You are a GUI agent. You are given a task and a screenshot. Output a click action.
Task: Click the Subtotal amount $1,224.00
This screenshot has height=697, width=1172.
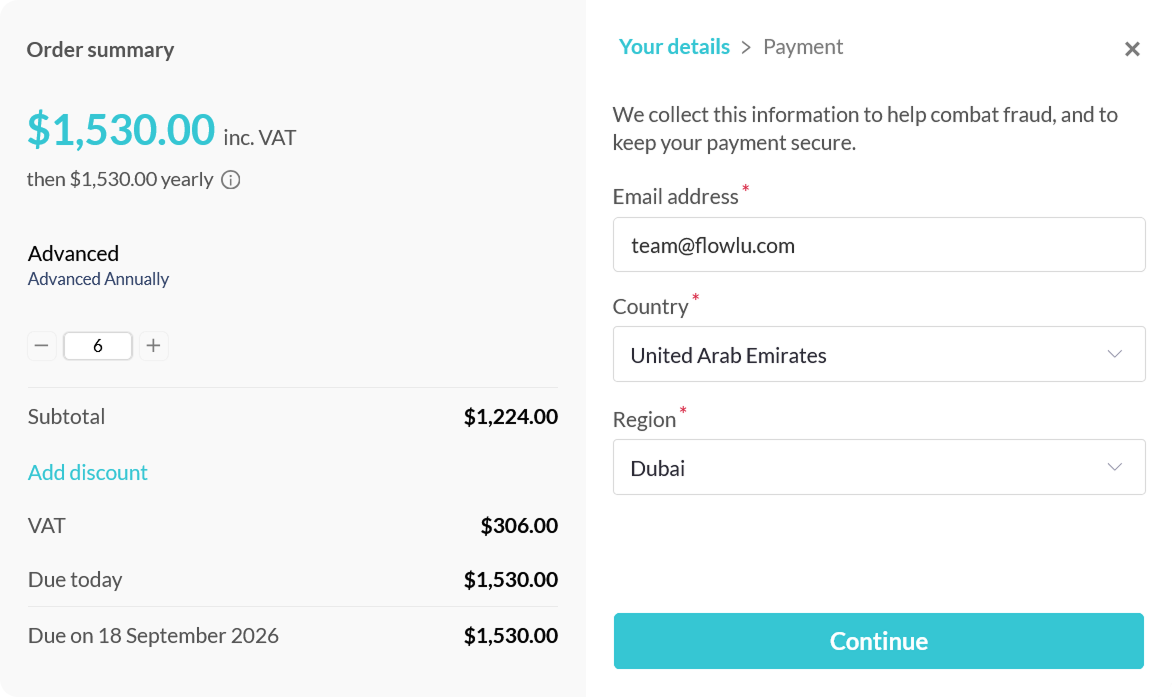[x=510, y=417]
